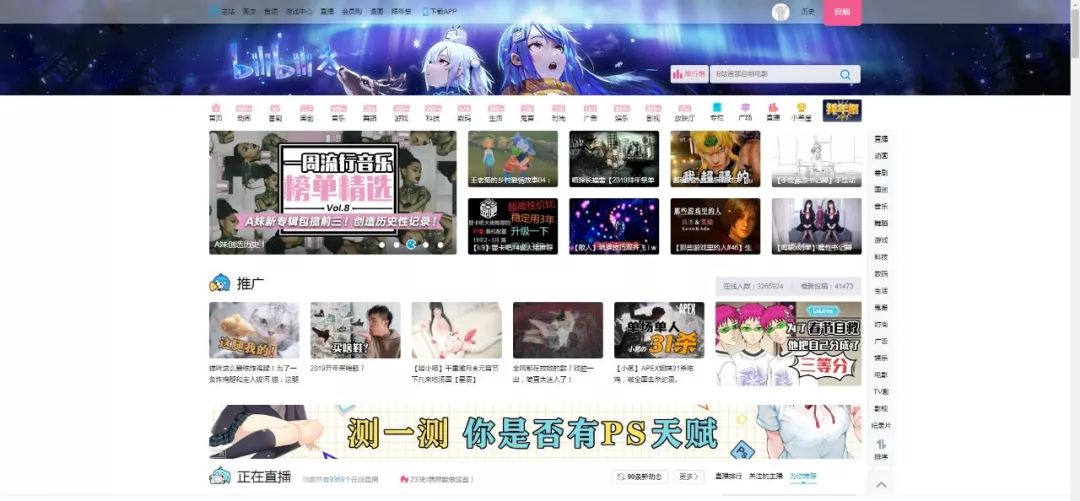Select the first carousel dot on the banner

(382, 245)
